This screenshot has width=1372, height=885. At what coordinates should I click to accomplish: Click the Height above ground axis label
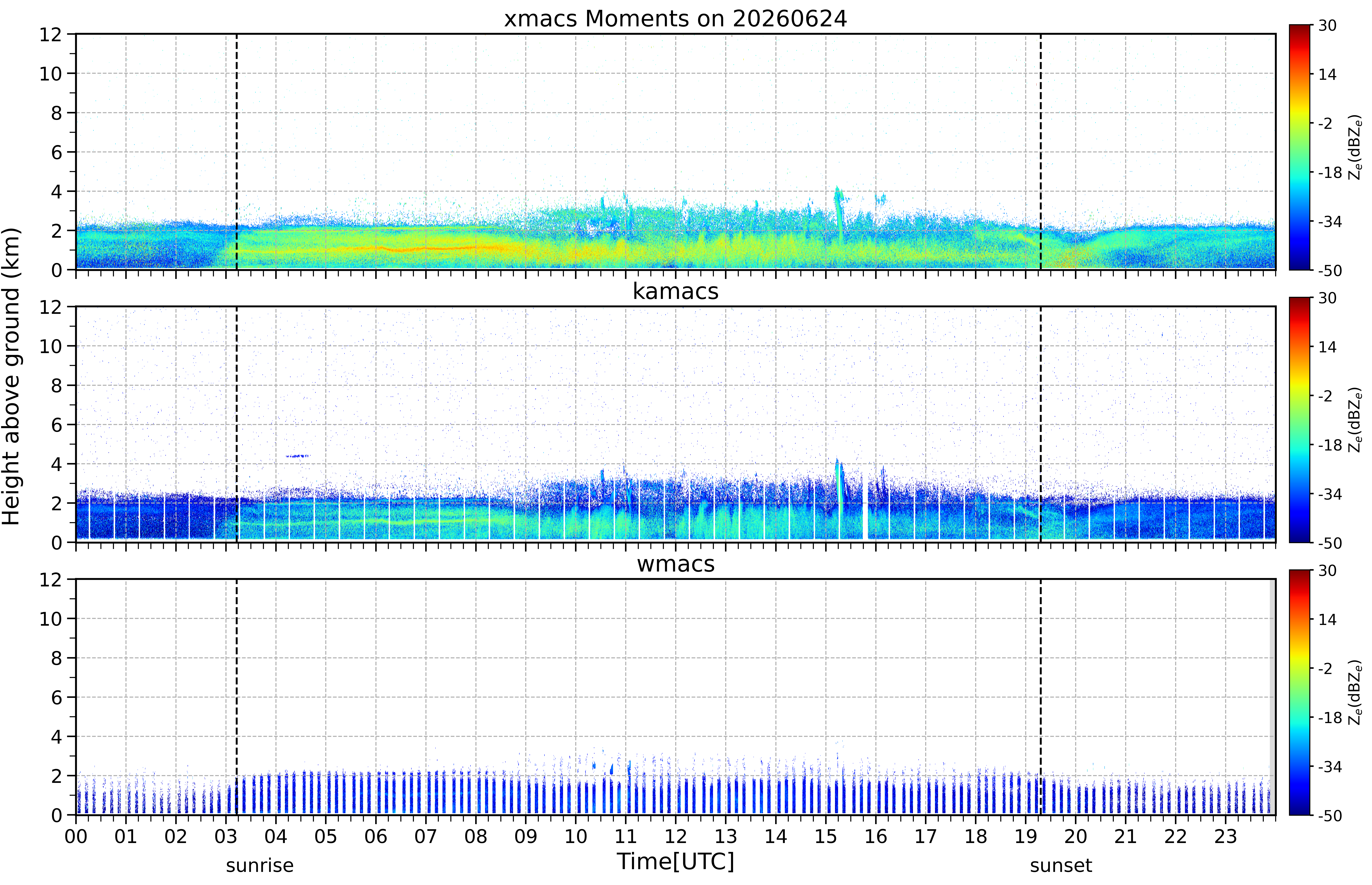click(x=11, y=376)
